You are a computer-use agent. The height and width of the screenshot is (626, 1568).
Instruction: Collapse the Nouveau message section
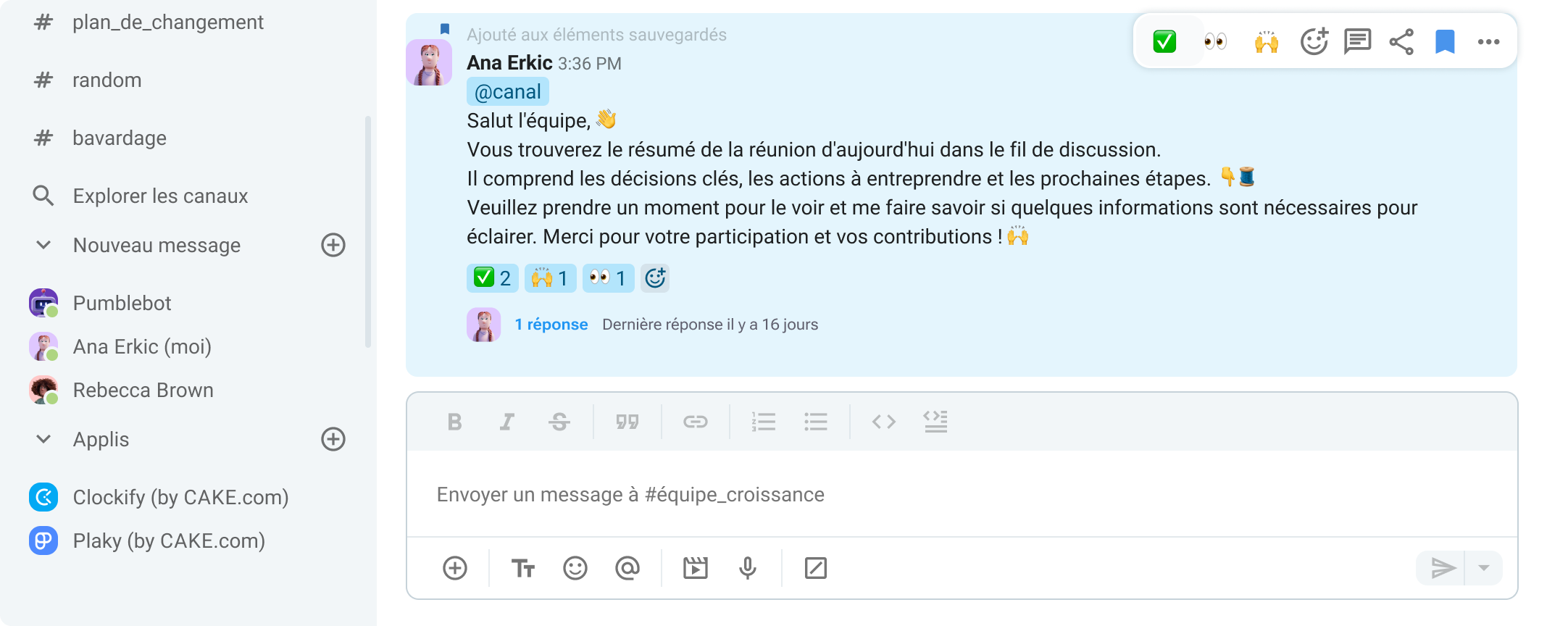click(x=43, y=245)
